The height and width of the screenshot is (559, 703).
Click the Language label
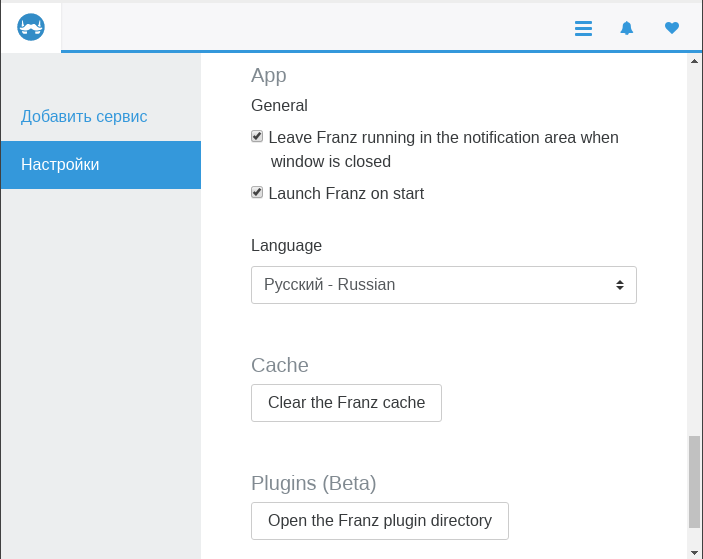[286, 246]
